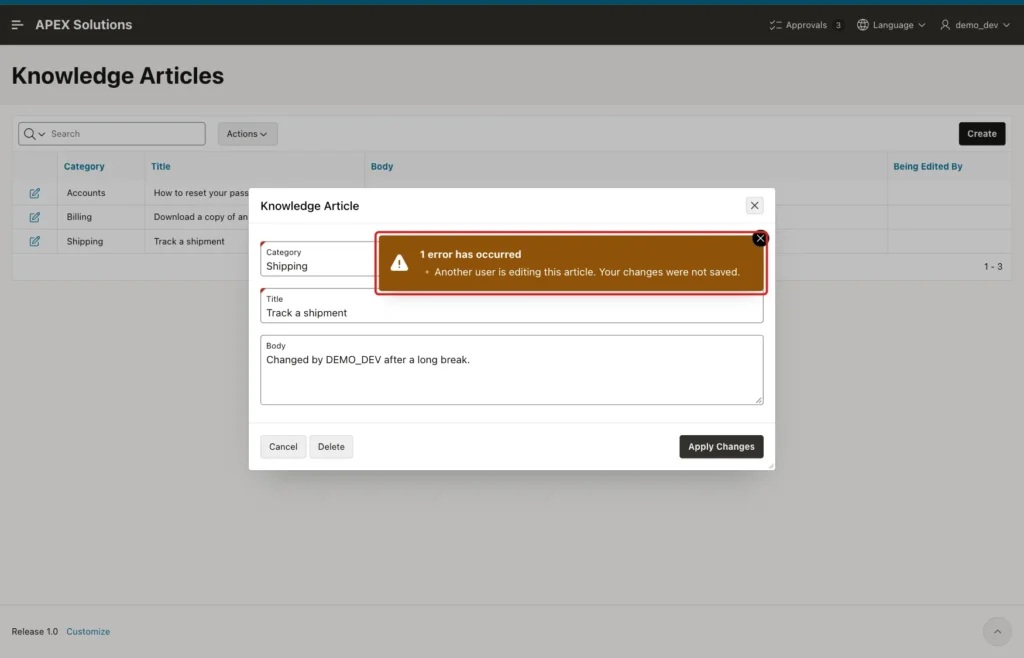
Task: Click into the Title field
Action: click(x=511, y=307)
